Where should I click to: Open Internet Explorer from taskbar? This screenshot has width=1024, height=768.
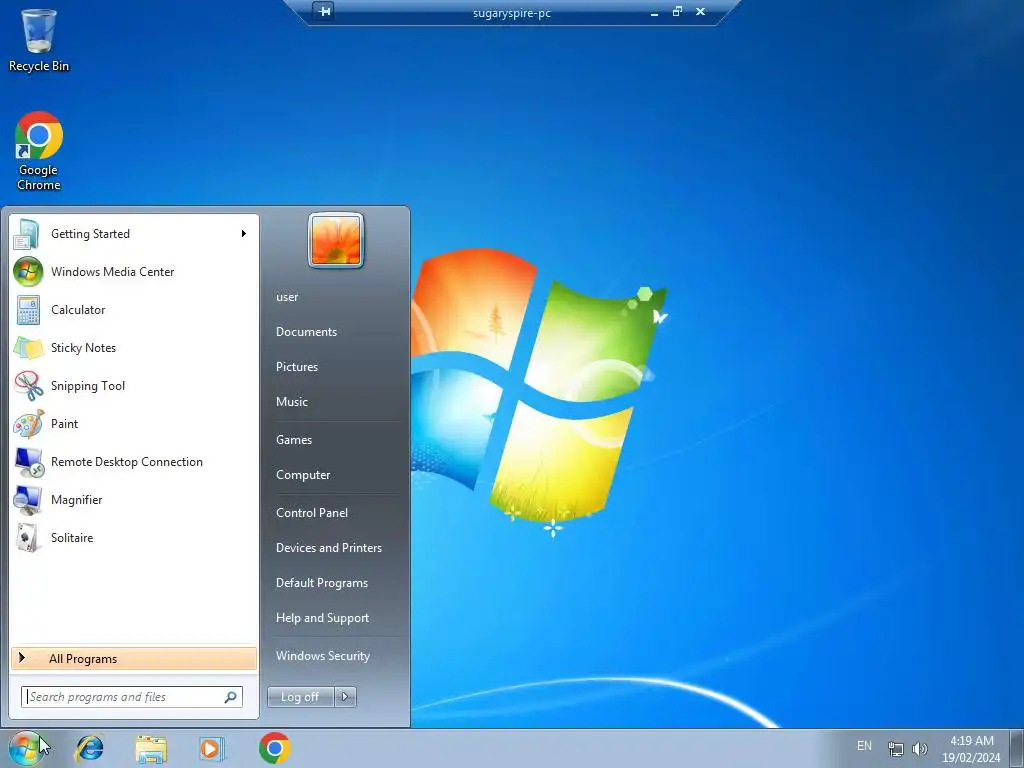(89, 748)
